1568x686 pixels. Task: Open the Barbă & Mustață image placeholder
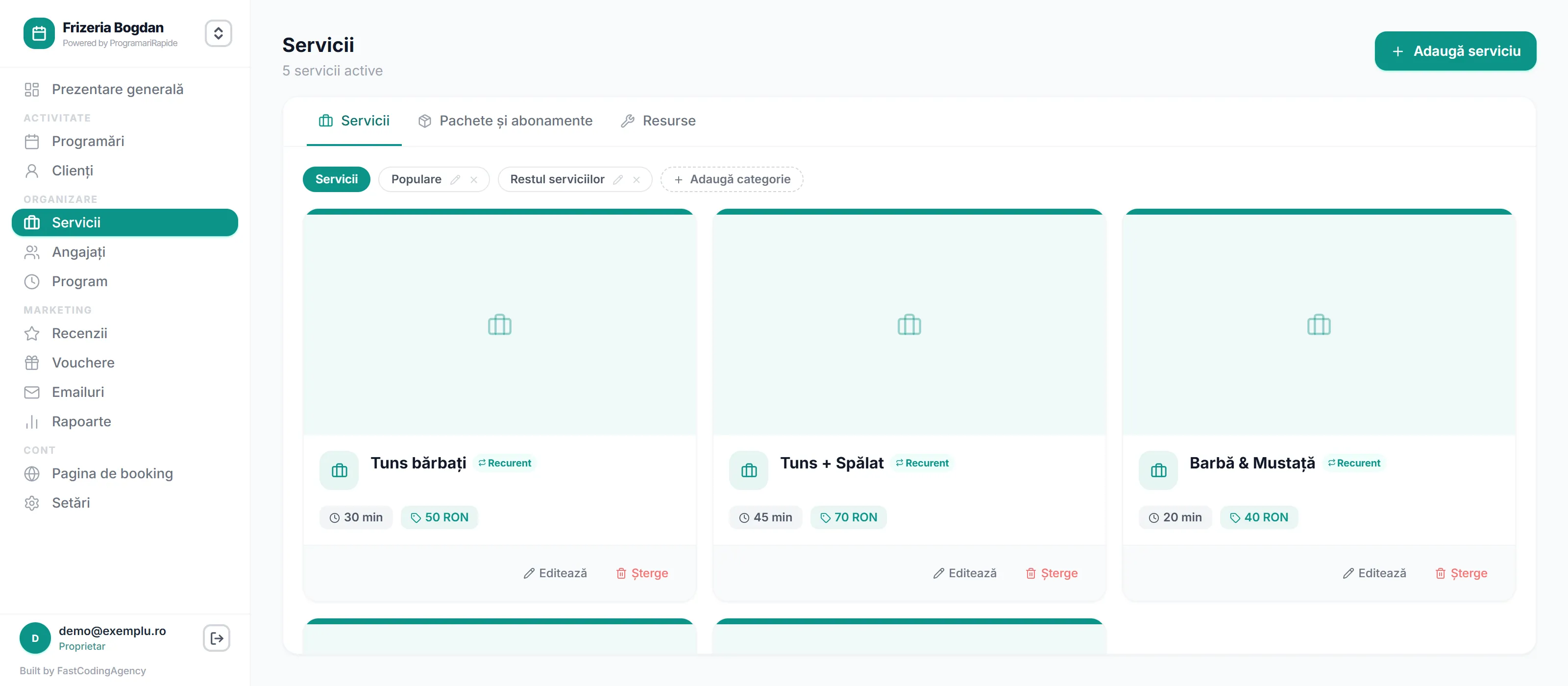coord(1319,324)
